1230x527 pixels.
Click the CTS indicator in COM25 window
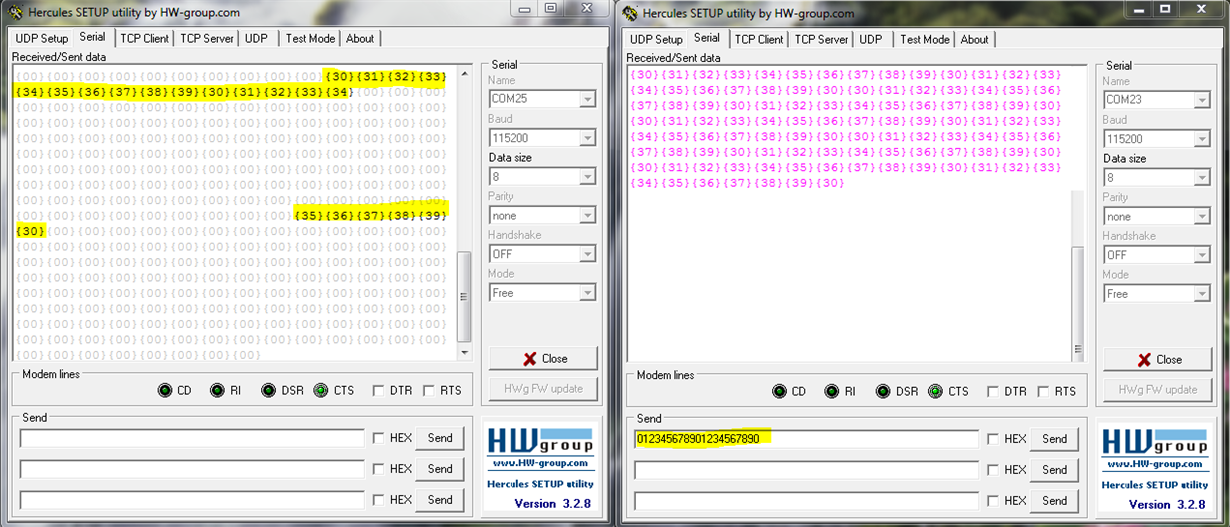pyautogui.click(x=321, y=390)
